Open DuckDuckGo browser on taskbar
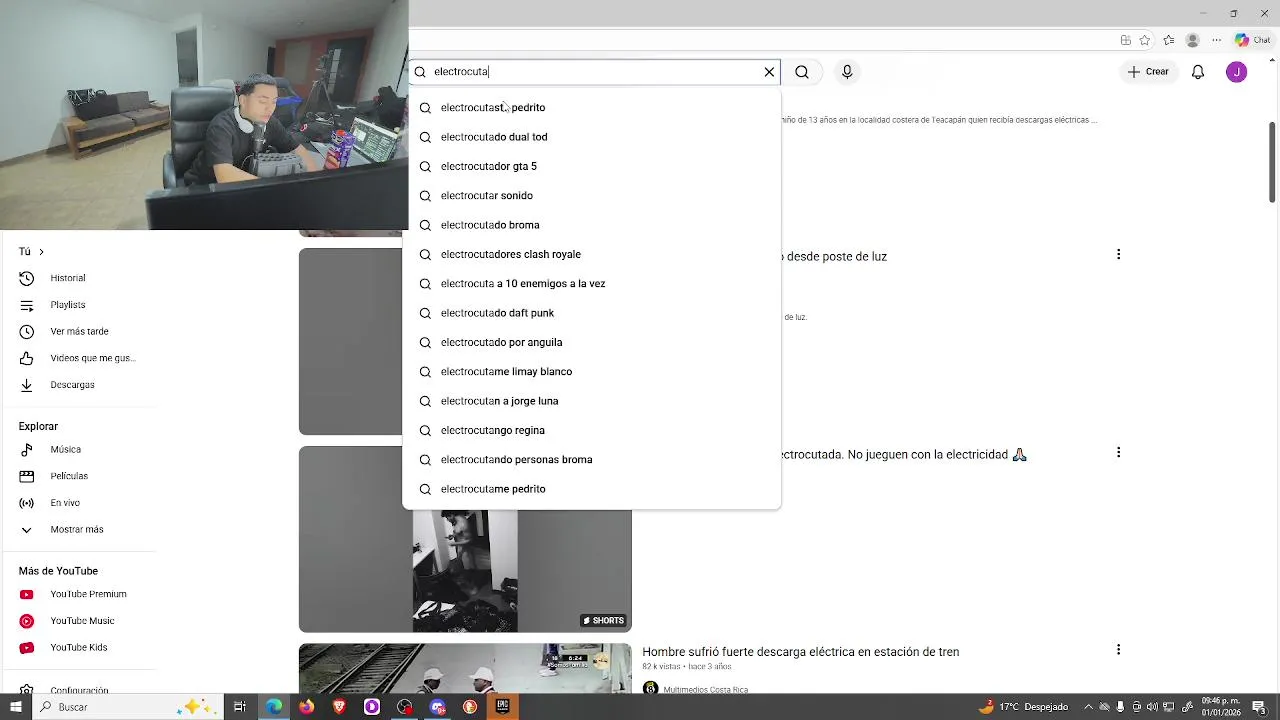The height and width of the screenshot is (720, 1280). [470, 707]
